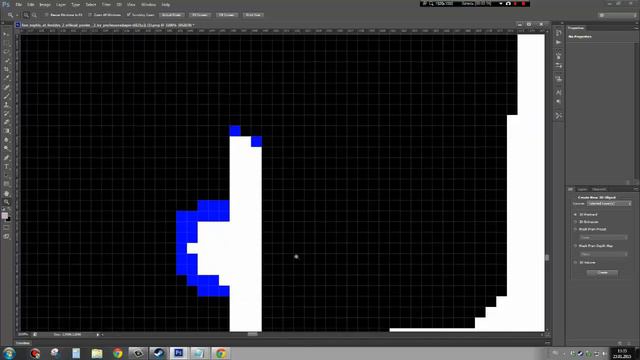Image resolution: width=640 pixels, height=360 pixels.
Task: Select the 3D Volume radio option
Action: coord(576,263)
